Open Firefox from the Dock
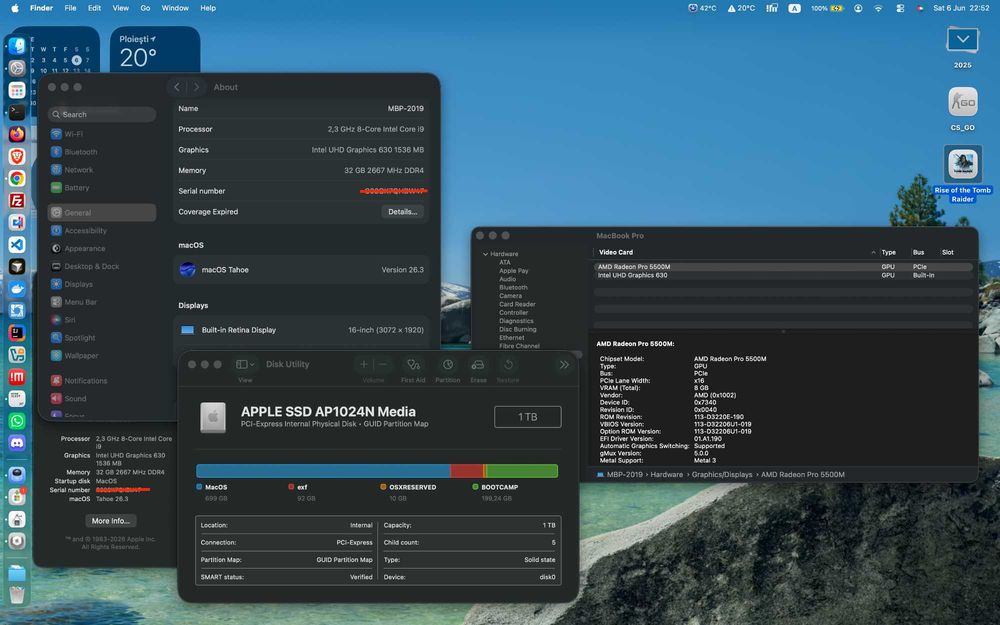Screen dimensions: 1000x625 pos(17,134)
